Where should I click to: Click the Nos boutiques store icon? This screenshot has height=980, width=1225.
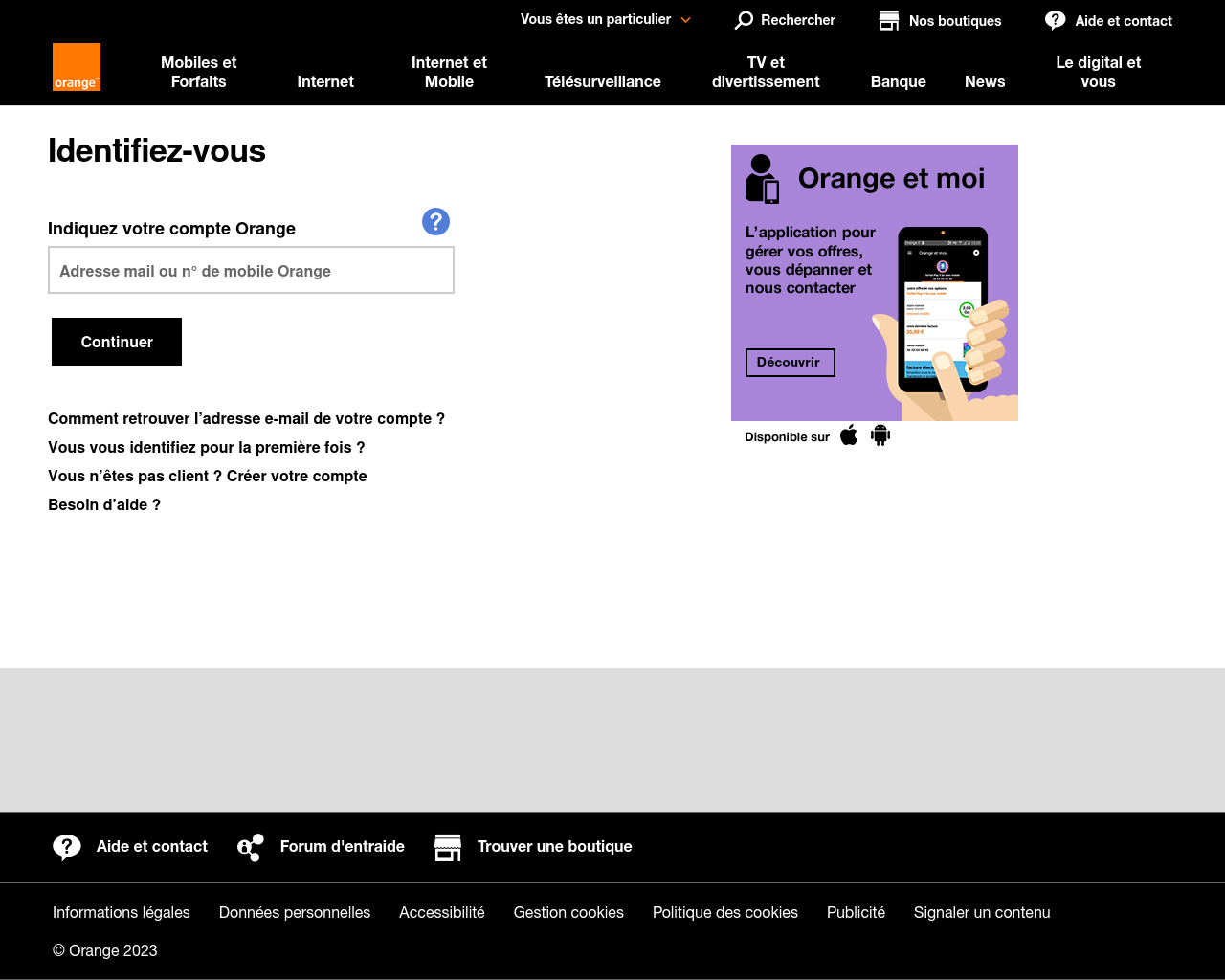coord(889,20)
